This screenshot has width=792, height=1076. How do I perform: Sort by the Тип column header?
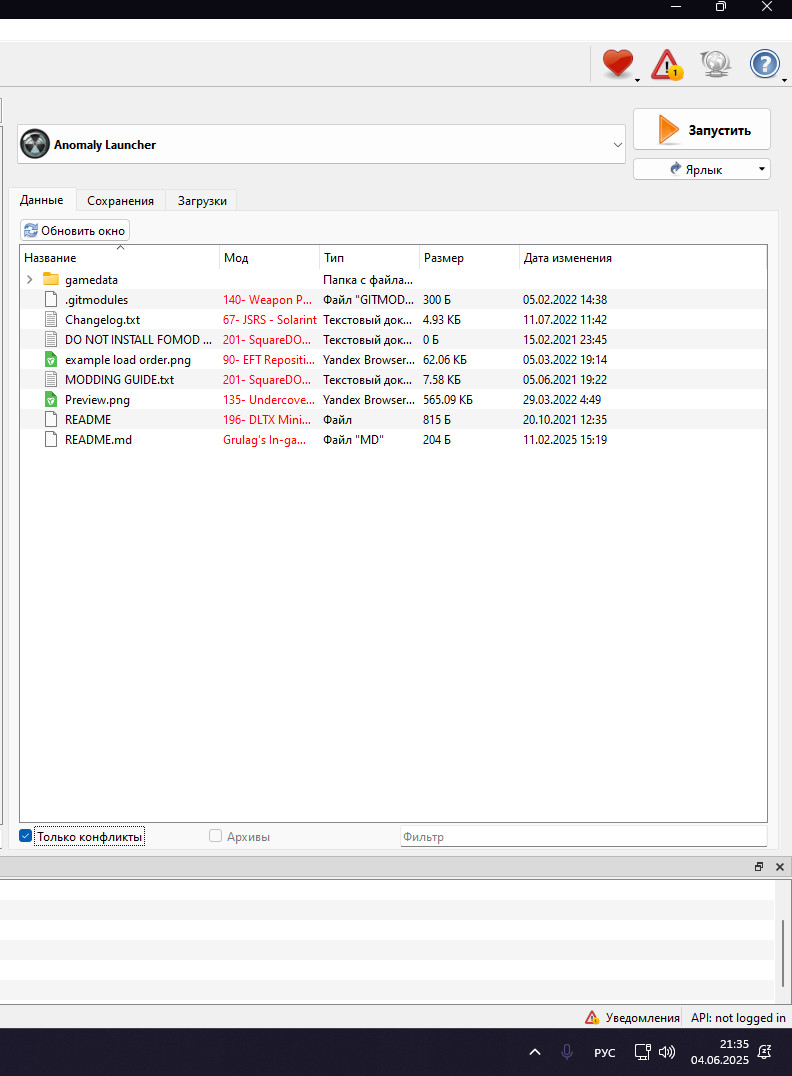[369, 257]
